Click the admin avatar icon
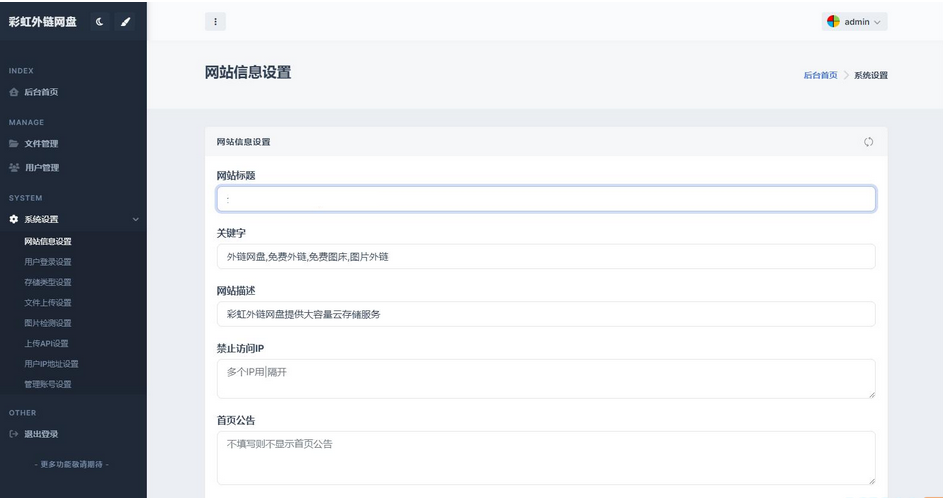This screenshot has width=943, height=498. (833, 22)
